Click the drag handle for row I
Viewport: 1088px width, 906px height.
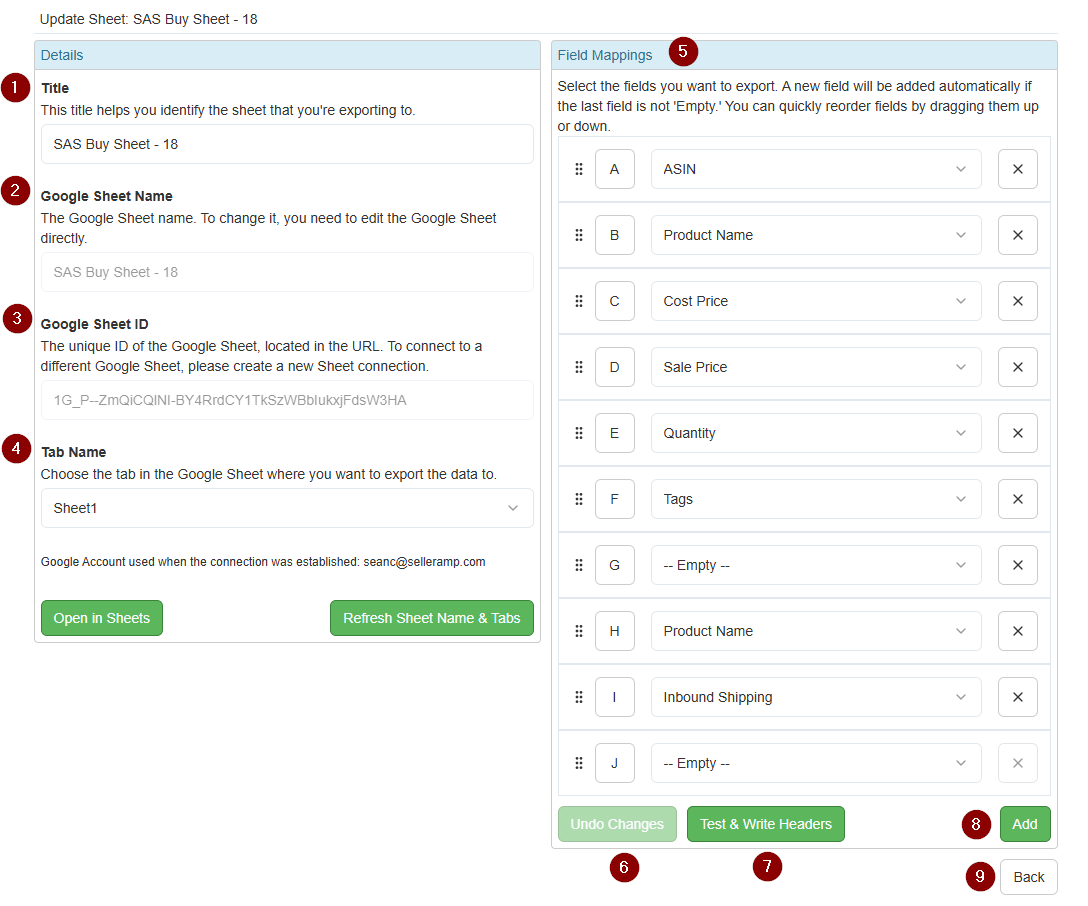point(579,697)
